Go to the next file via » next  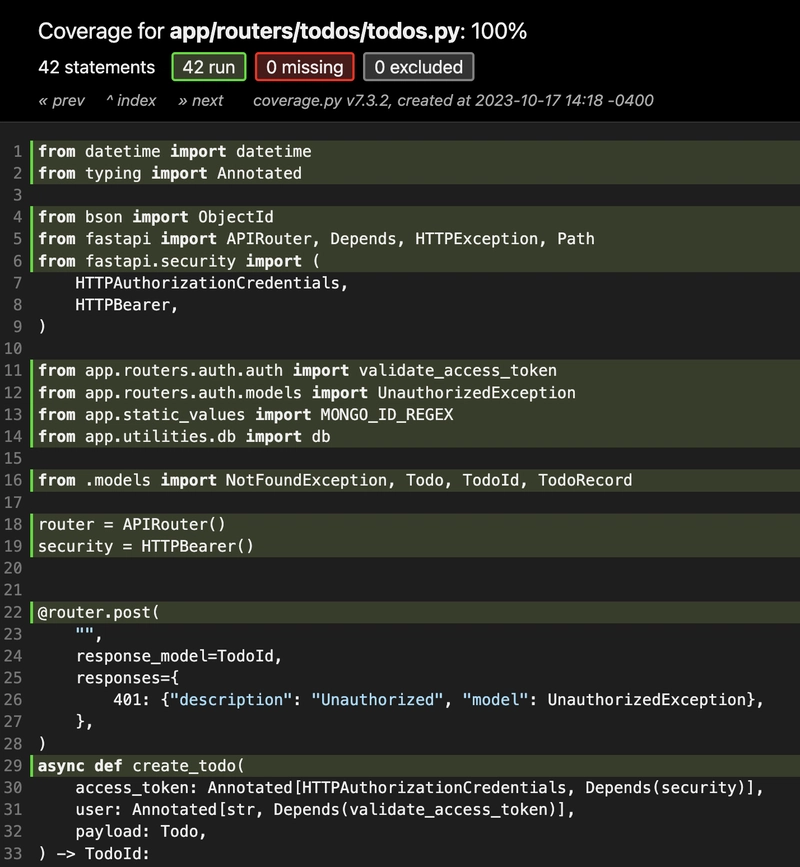pos(200,101)
